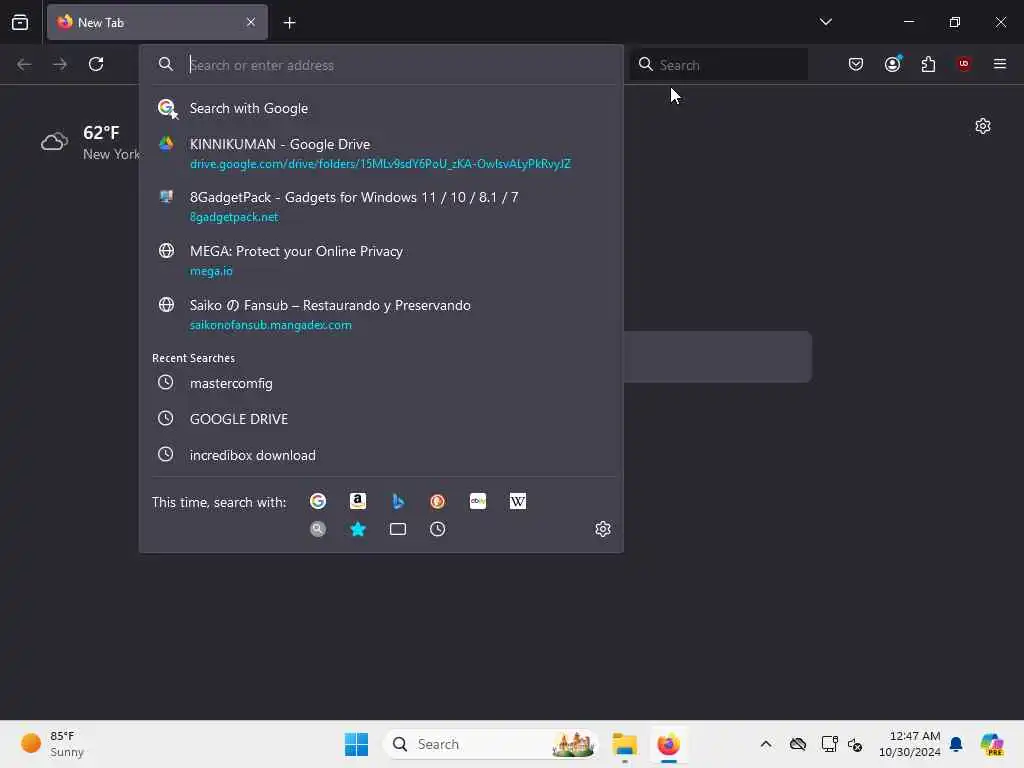Click Firefox icon in the taskbar

[669, 744]
